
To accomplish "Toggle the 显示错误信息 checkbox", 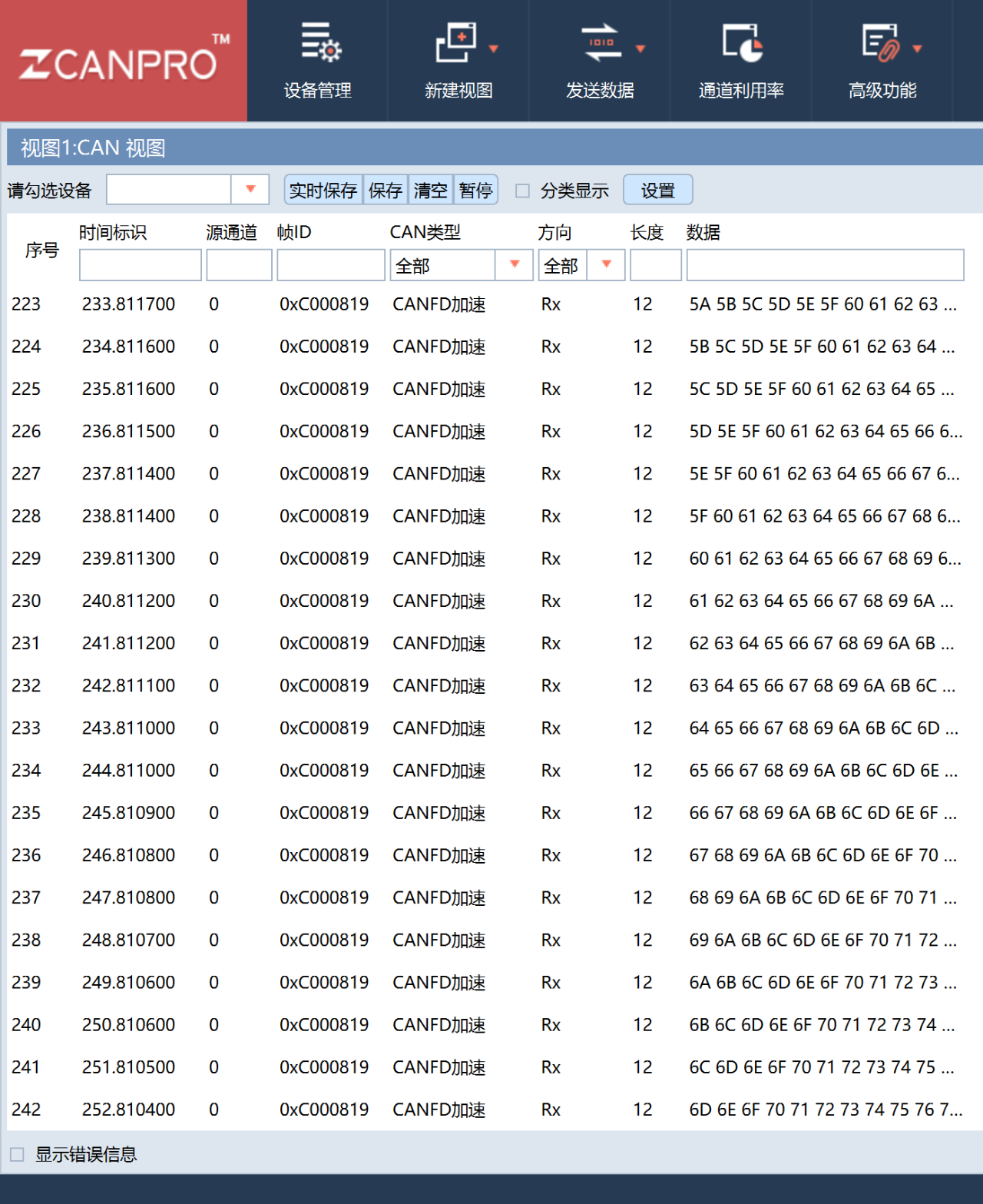I will click(x=17, y=1154).
